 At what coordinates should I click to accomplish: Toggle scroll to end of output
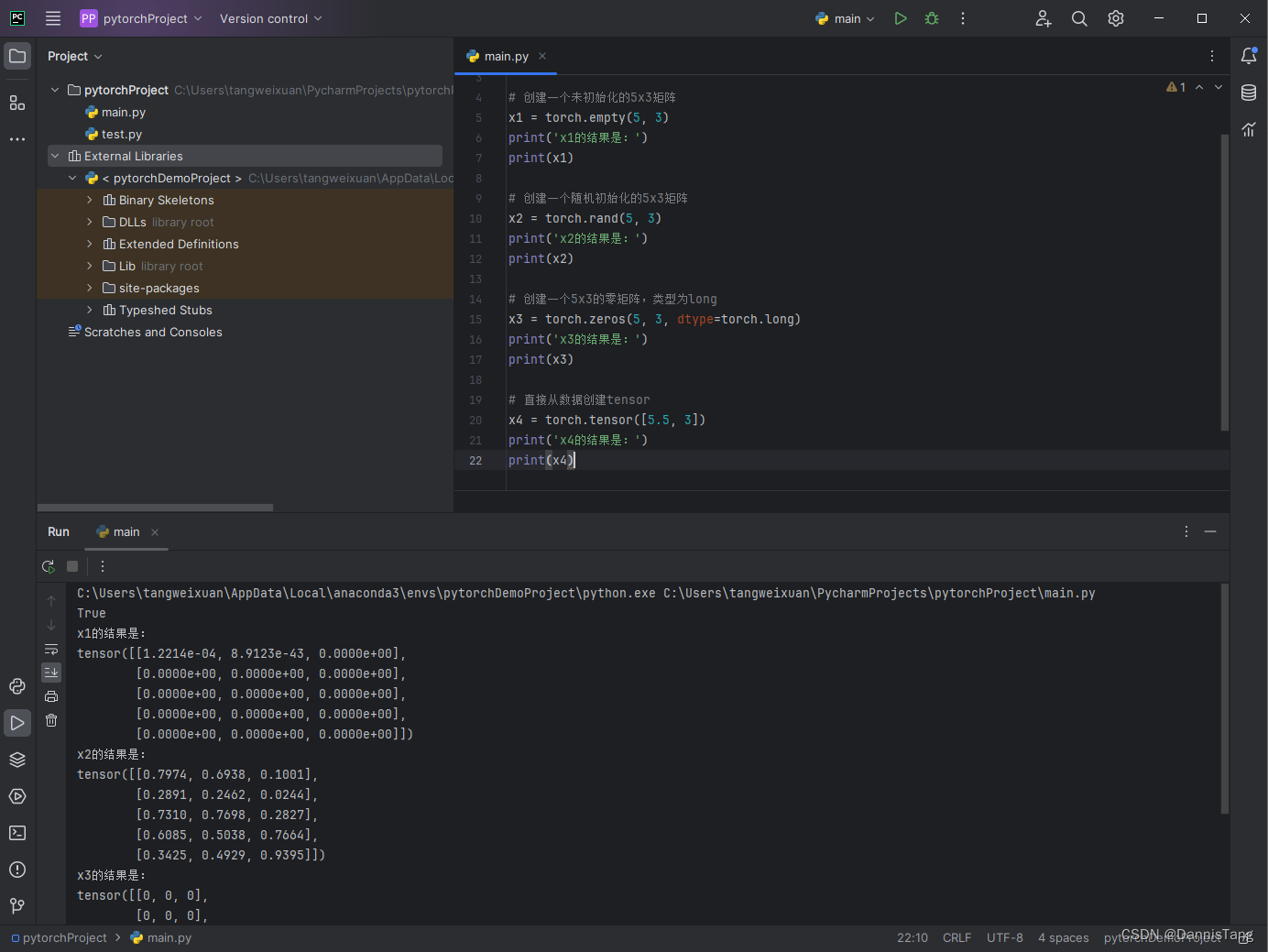51,673
